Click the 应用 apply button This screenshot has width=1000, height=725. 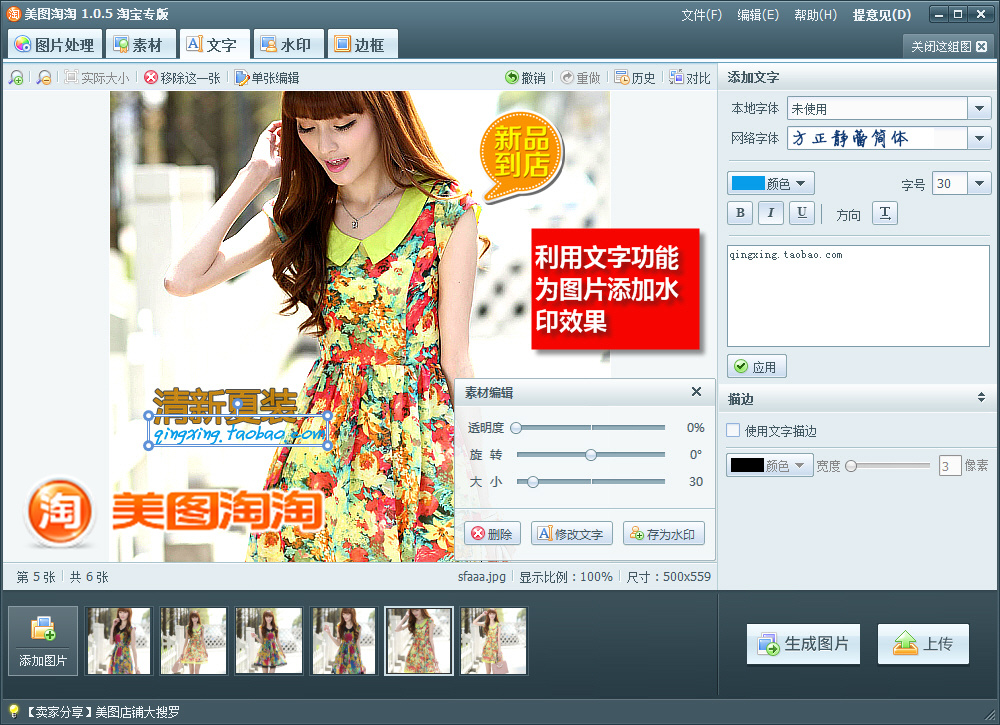tap(757, 367)
